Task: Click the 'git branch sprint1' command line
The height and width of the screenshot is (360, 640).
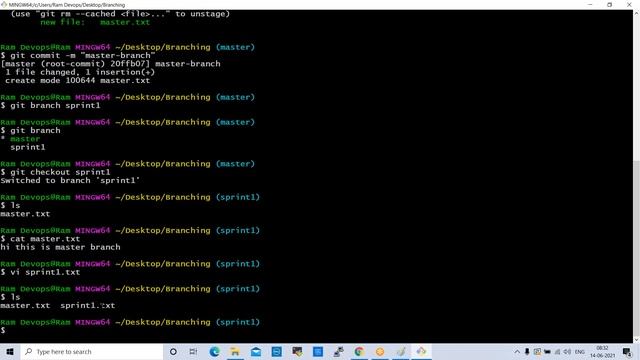Action: [50, 105]
